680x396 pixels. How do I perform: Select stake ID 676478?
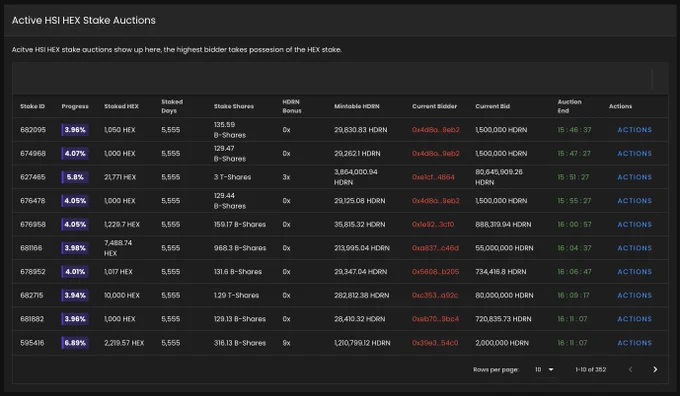(x=33, y=201)
